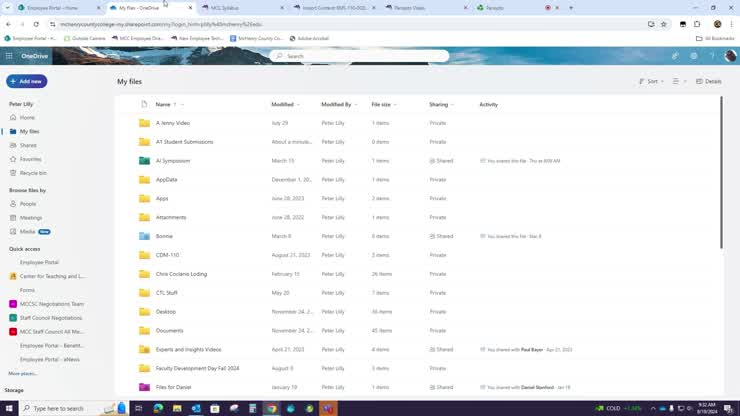Click the file list vertical scrollbar

pyautogui.click(x=721, y=172)
